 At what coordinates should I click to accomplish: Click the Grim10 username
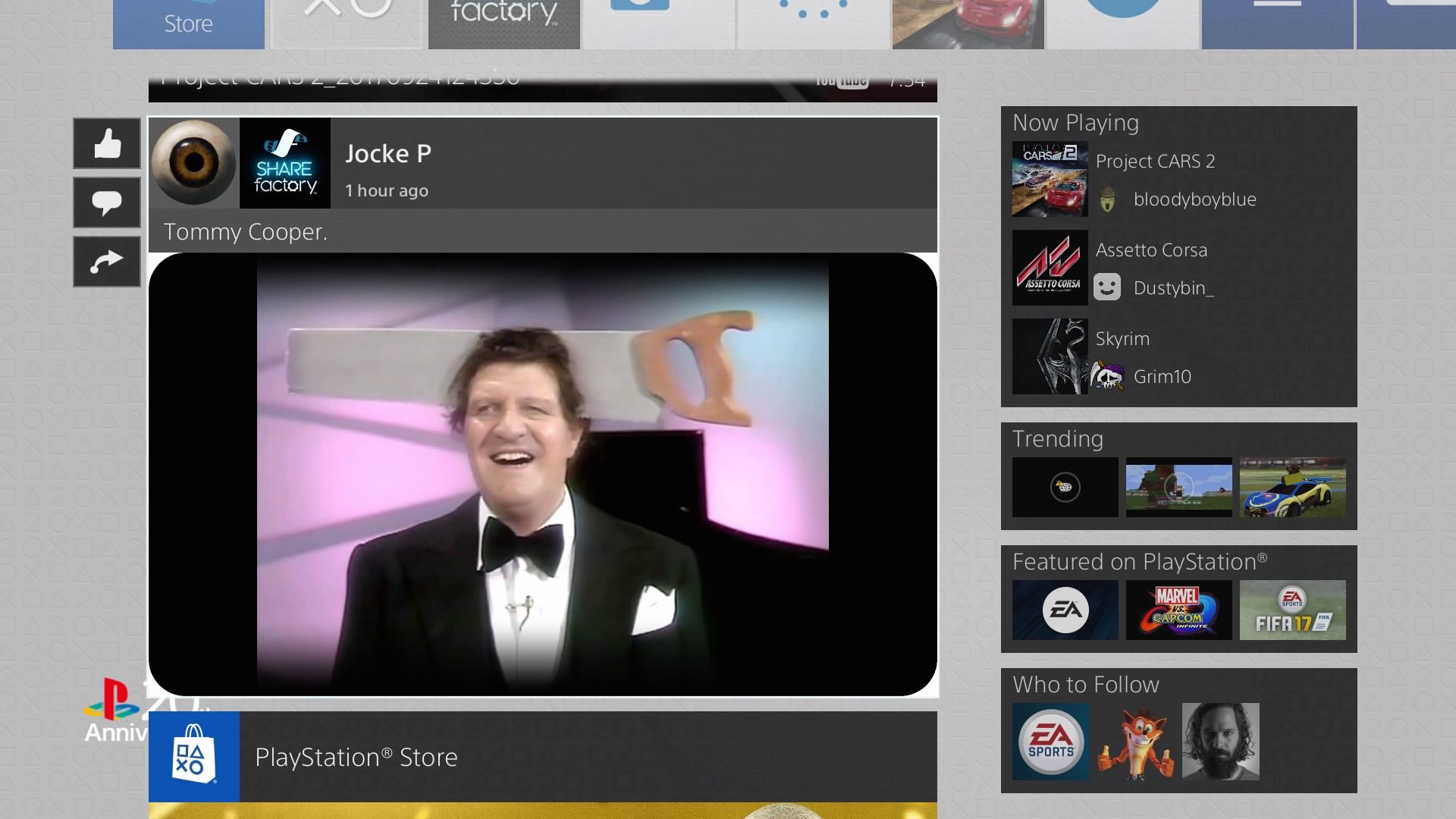(x=1162, y=377)
